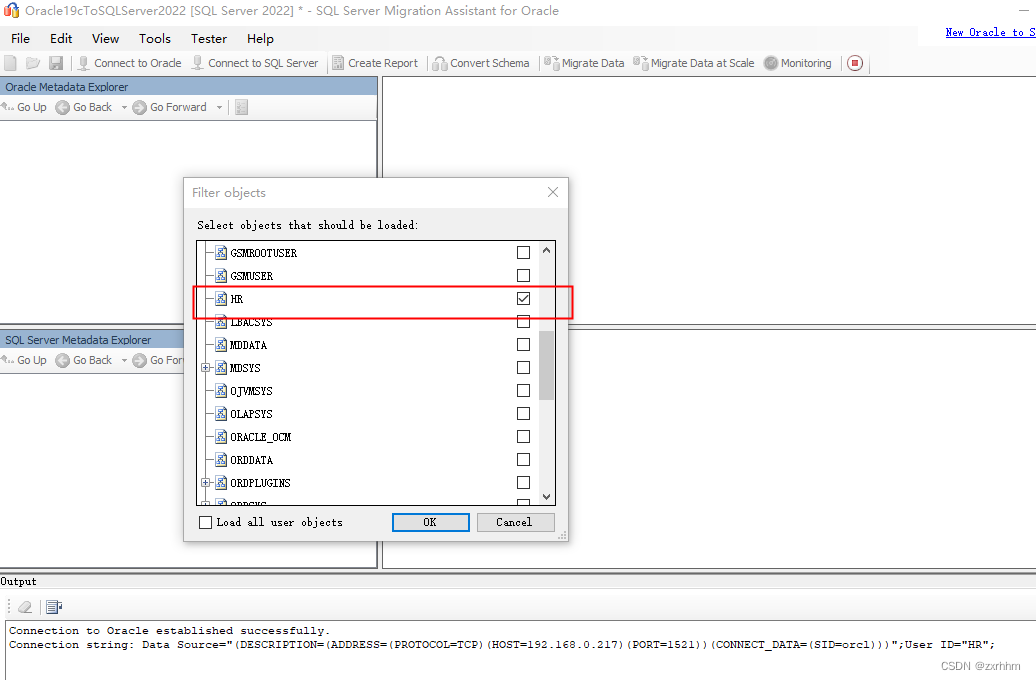Open Go Back history dropdown in Oracle explorer
The height and width of the screenshot is (680, 1036).
(x=124, y=107)
